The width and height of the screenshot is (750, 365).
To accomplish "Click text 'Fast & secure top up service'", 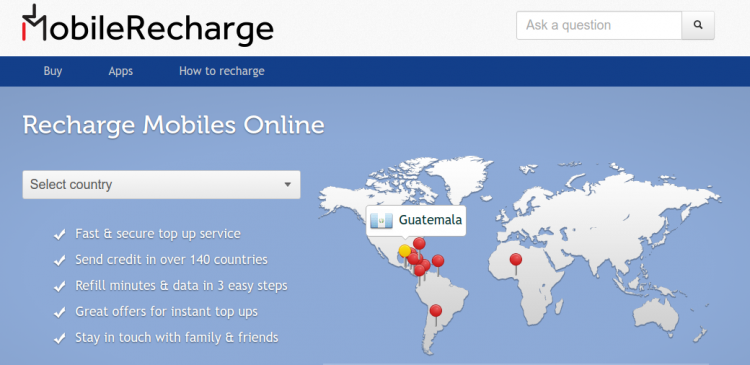I will pyautogui.click(x=158, y=234).
